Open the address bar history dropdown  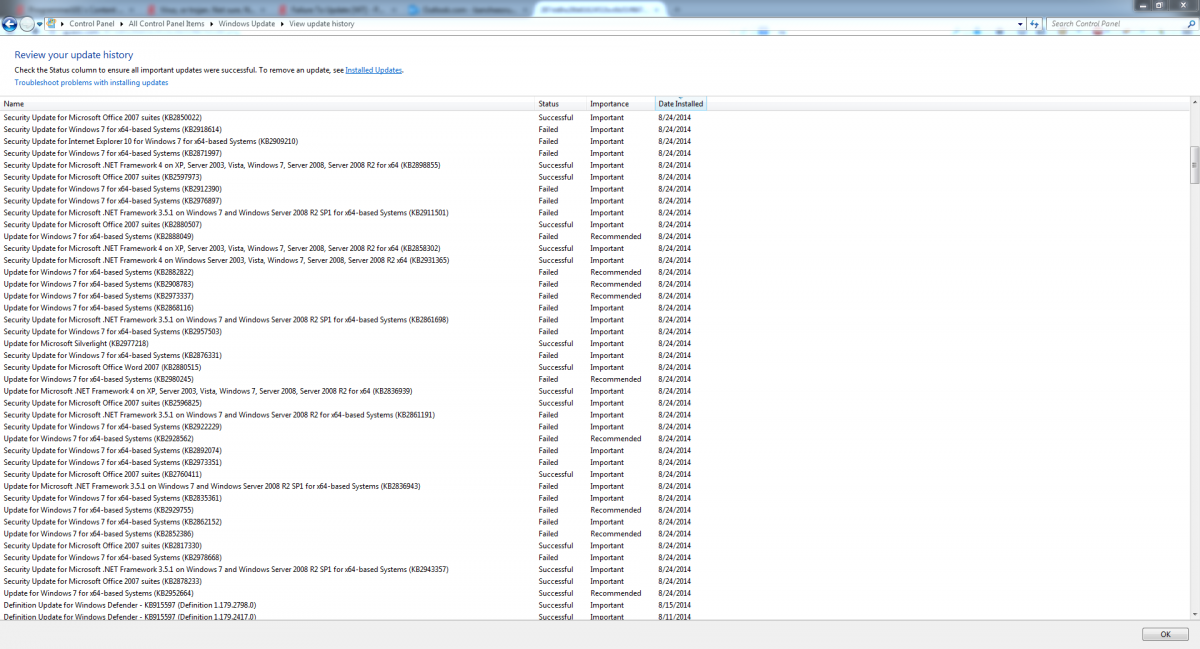[x=1021, y=23]
